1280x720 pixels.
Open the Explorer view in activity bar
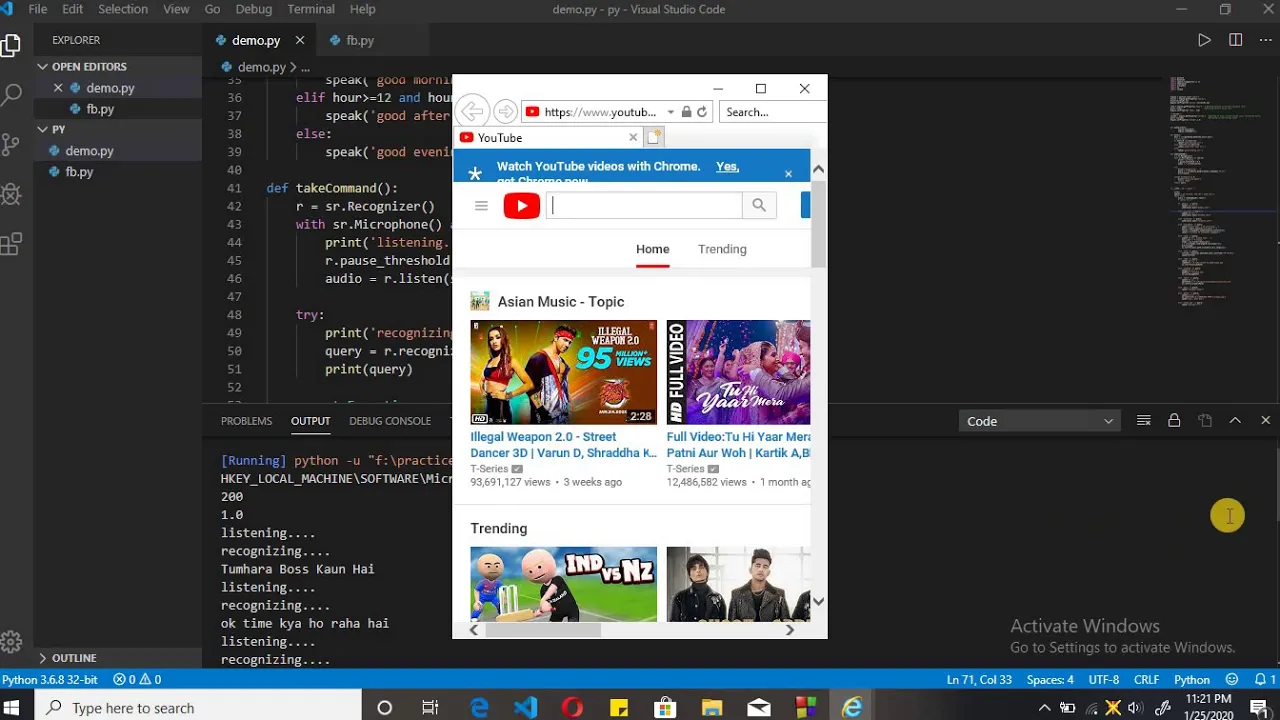point(11,45)
